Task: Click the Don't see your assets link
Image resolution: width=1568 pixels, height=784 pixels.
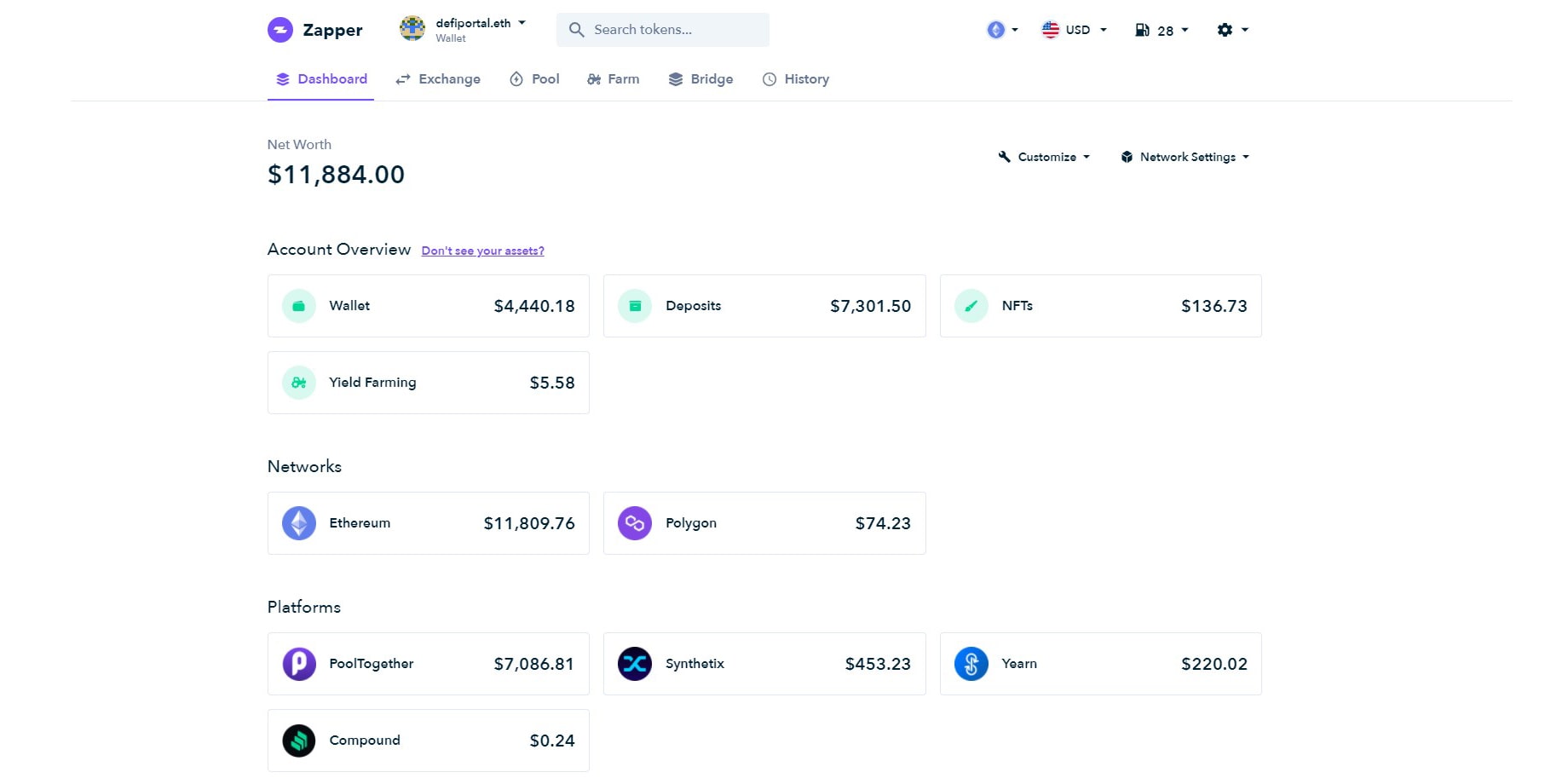Action: click(x=482, y=250)
